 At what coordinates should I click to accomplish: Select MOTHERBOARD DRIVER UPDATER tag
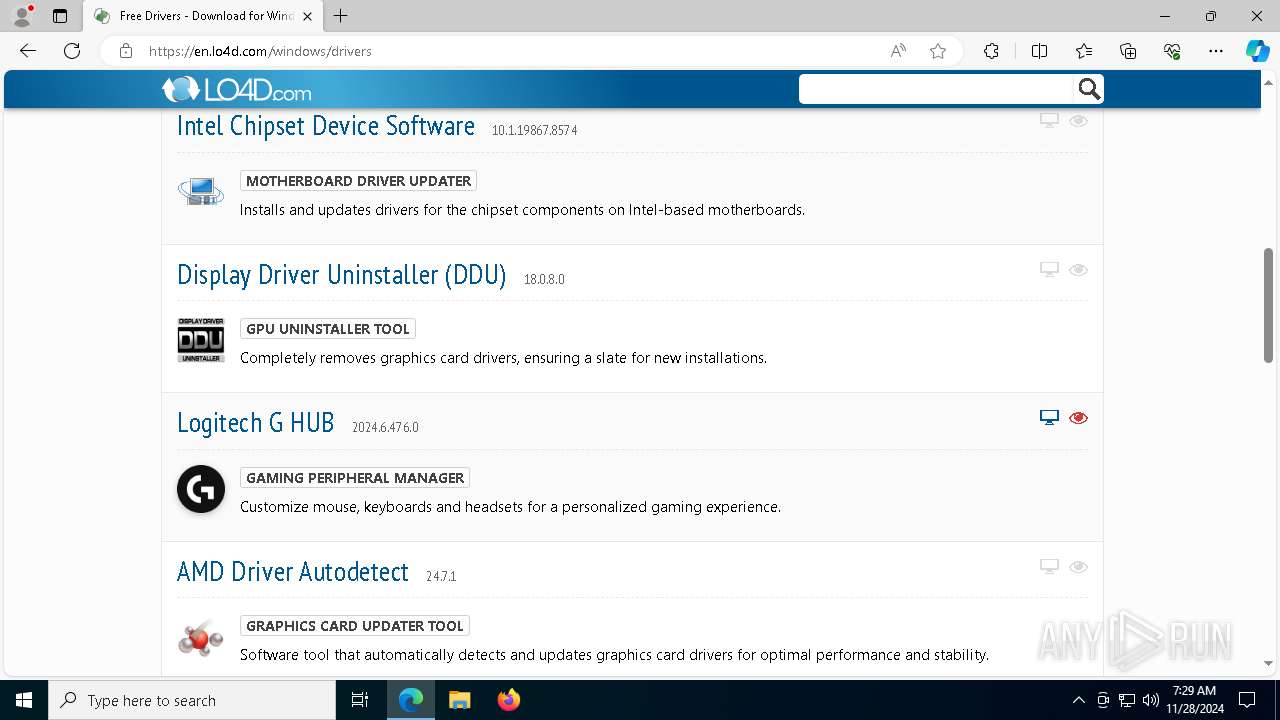coord(358,181)
